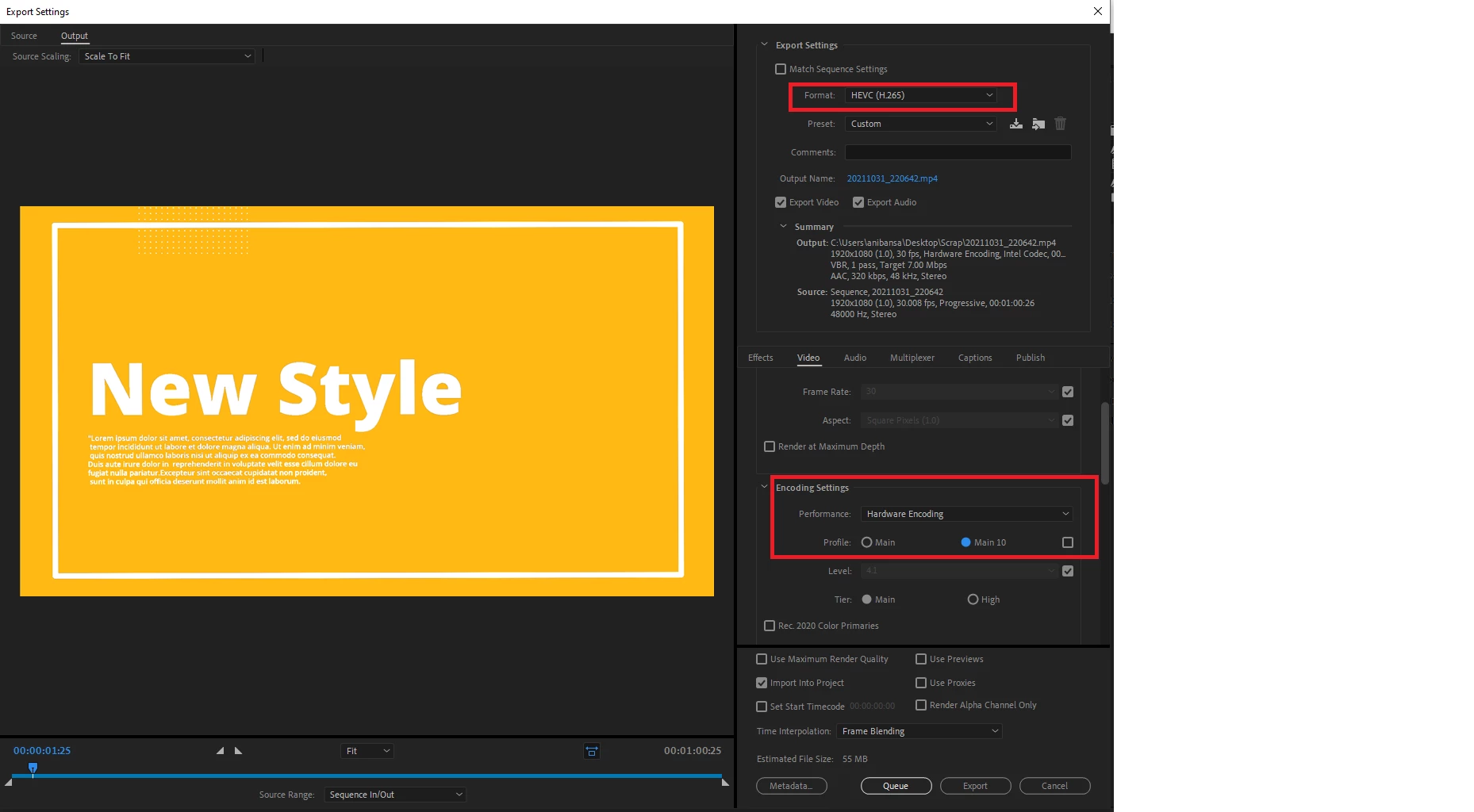The width and height of the screenshot is (1474, 812).
Task: Click output name 20211031_220642.mp4 link
Action: [892, 178]
